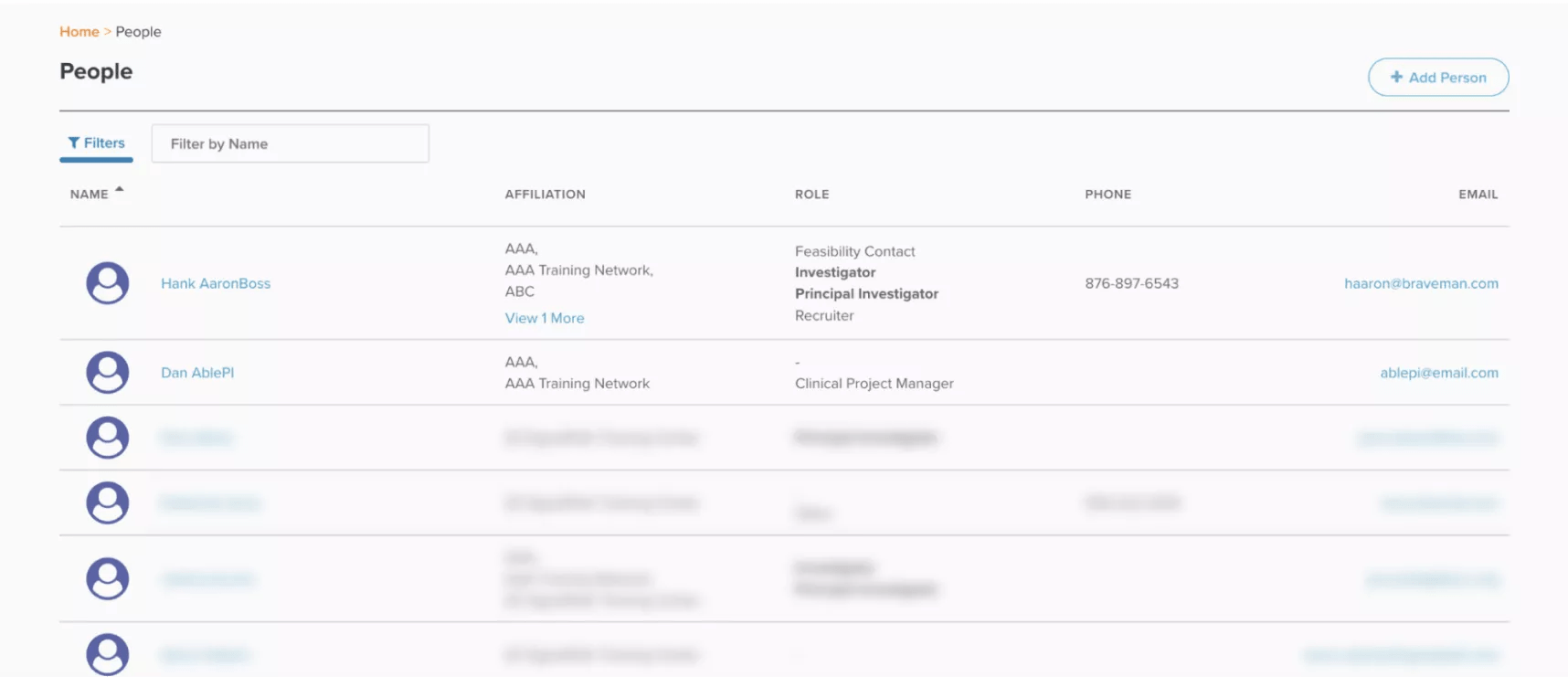Expand affiliations with View 1 More
The image size is (1568, 677).
click(x=545, y=318)
